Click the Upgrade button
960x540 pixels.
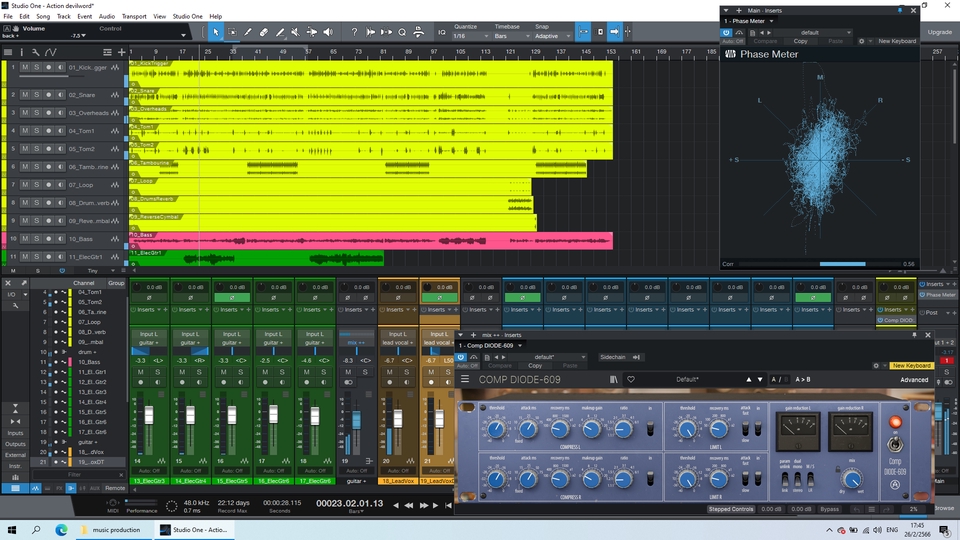pos(939,32)
